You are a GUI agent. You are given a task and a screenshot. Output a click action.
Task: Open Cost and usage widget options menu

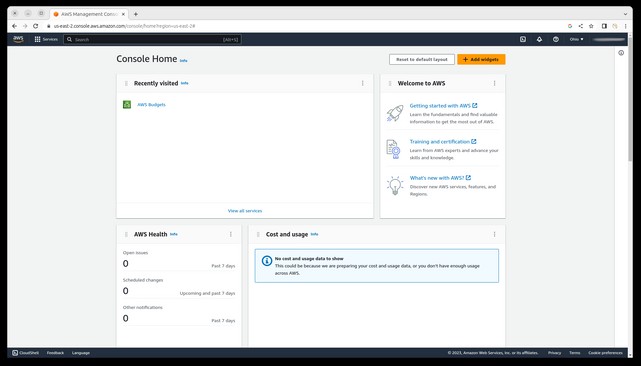[x=494, y=234]
